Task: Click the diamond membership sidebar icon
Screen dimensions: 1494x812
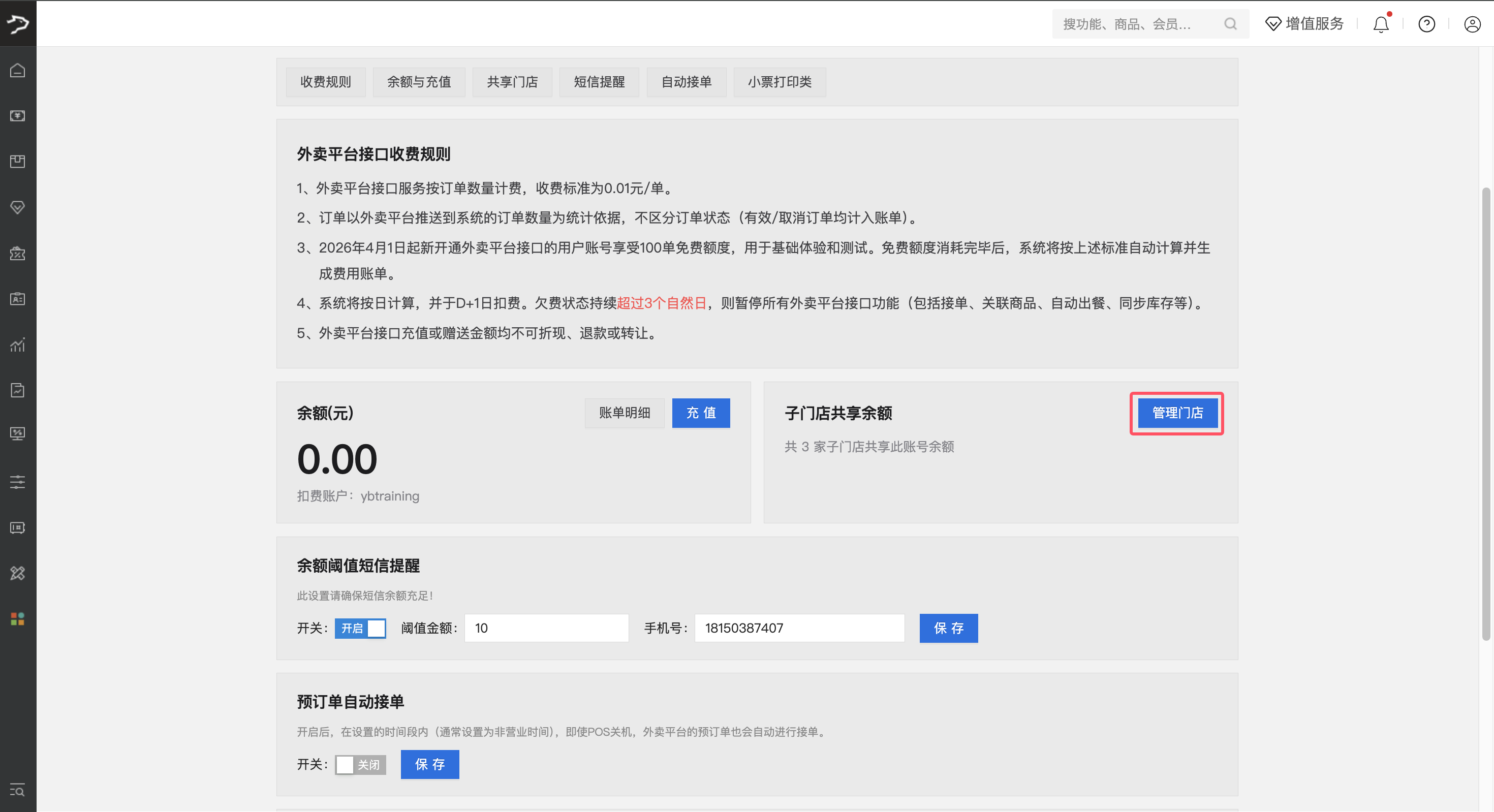Action: point(17,207)
